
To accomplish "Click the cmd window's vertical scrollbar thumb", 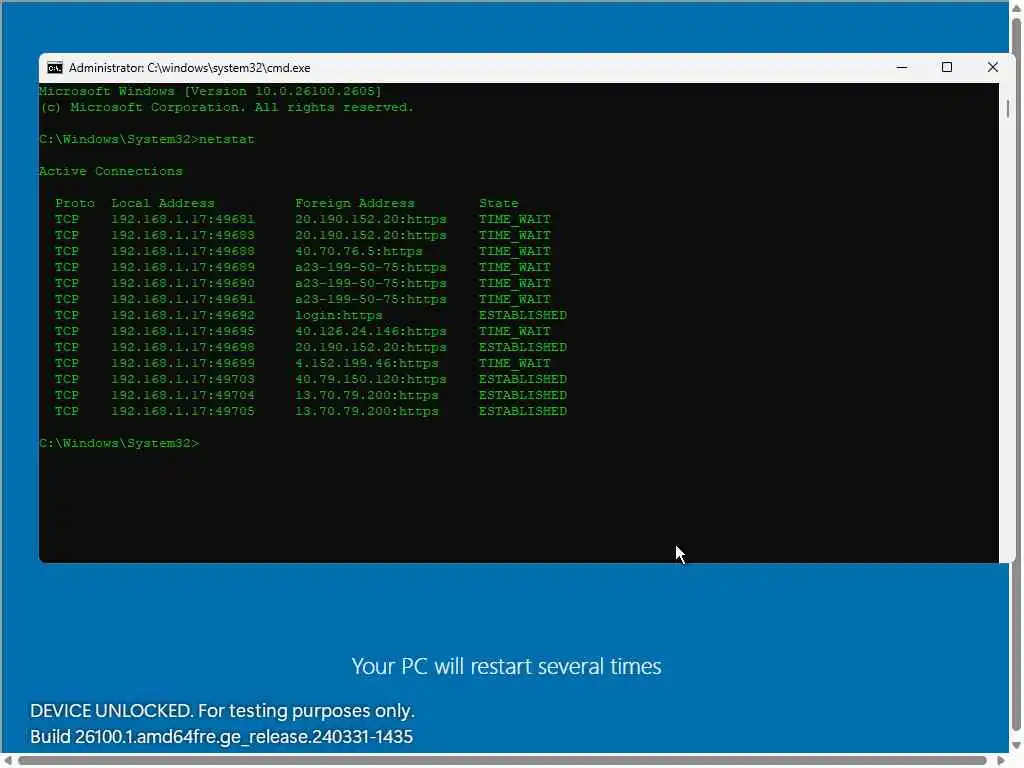I will point(1008,108).
